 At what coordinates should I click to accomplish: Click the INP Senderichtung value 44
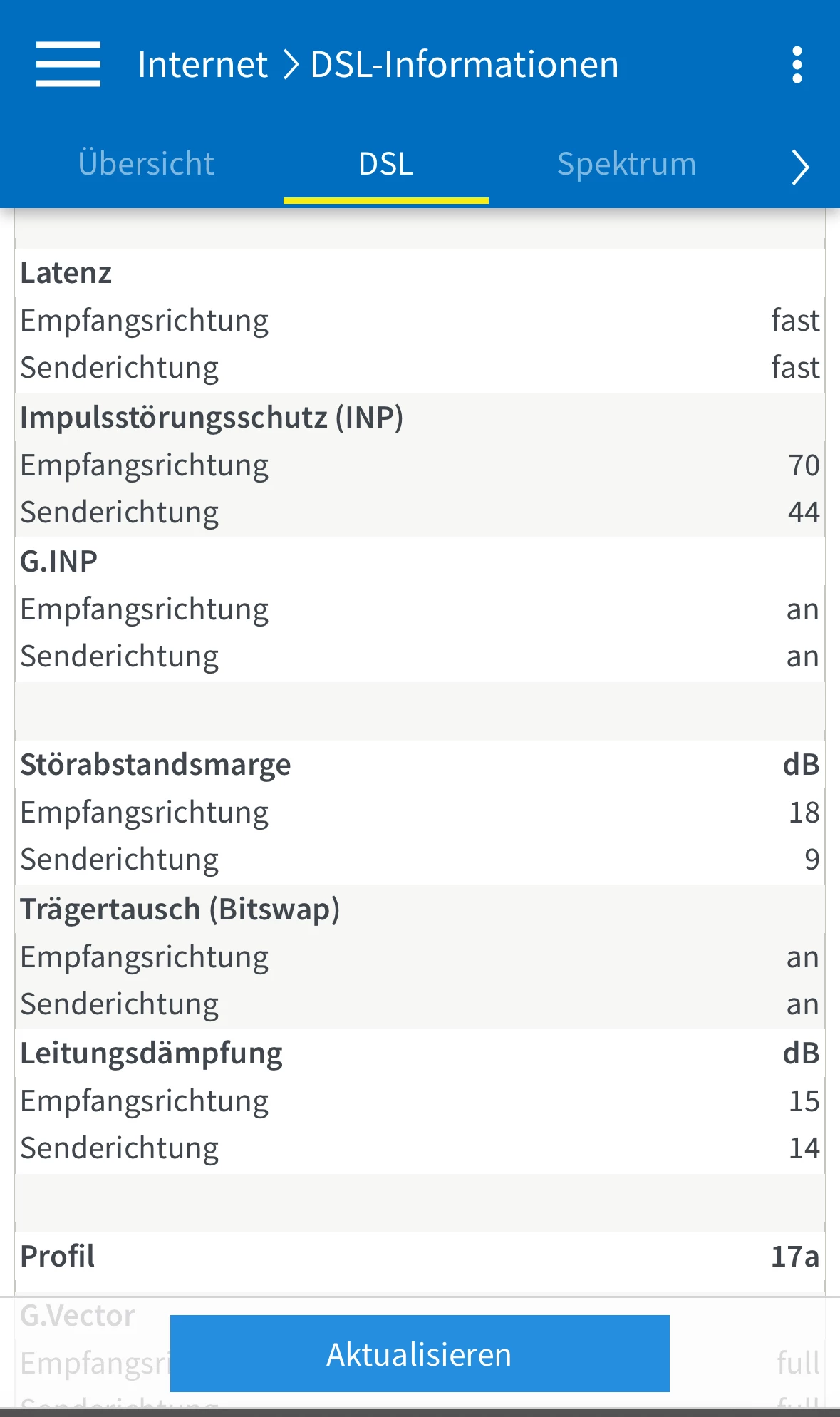click(x=804, y=512)
